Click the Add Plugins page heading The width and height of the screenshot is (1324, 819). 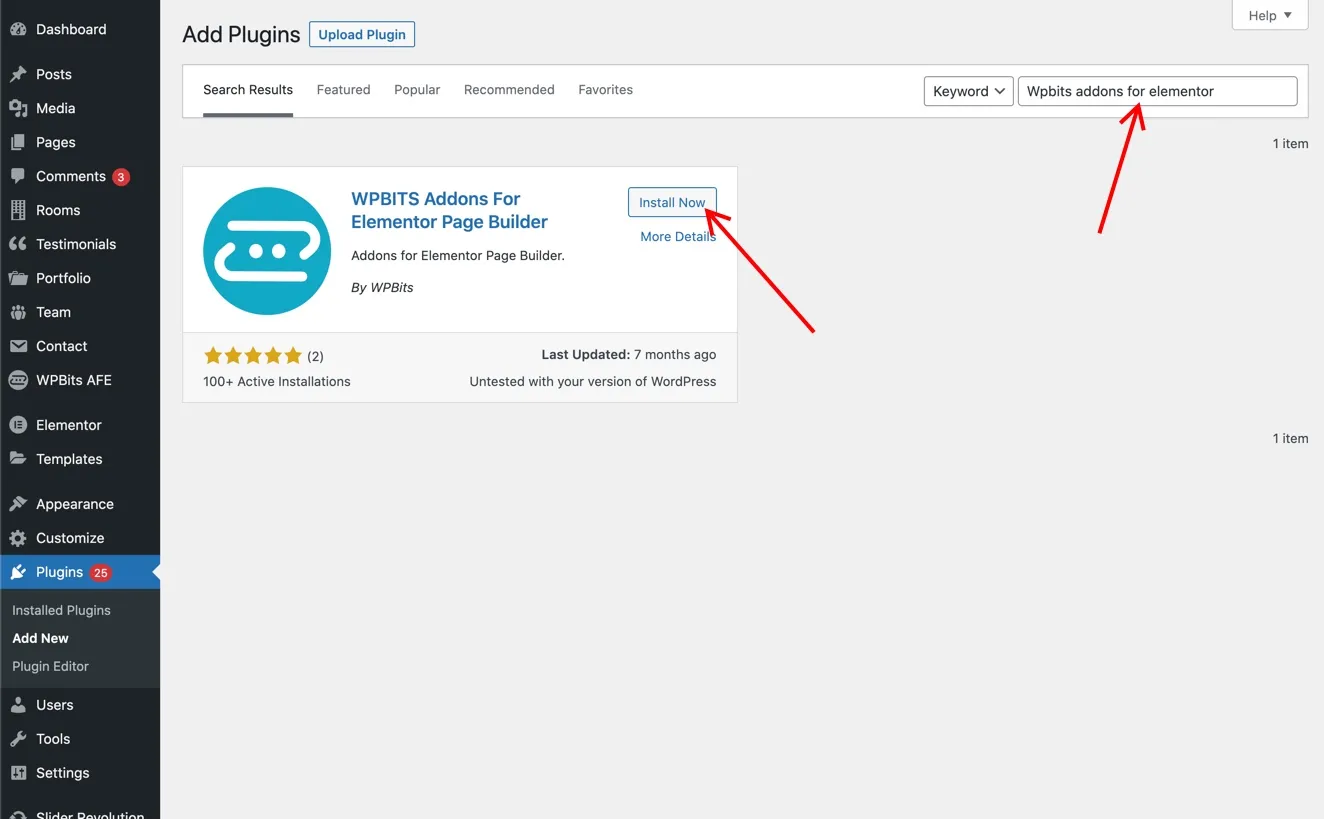tap(241, 34)
